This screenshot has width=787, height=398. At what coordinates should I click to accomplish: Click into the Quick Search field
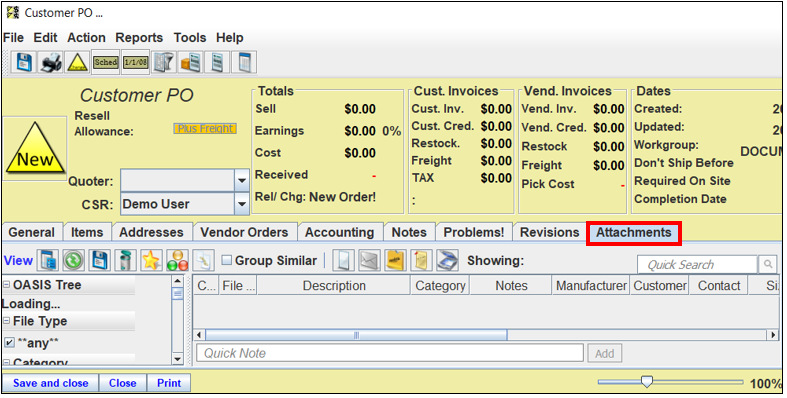point(697,264)
